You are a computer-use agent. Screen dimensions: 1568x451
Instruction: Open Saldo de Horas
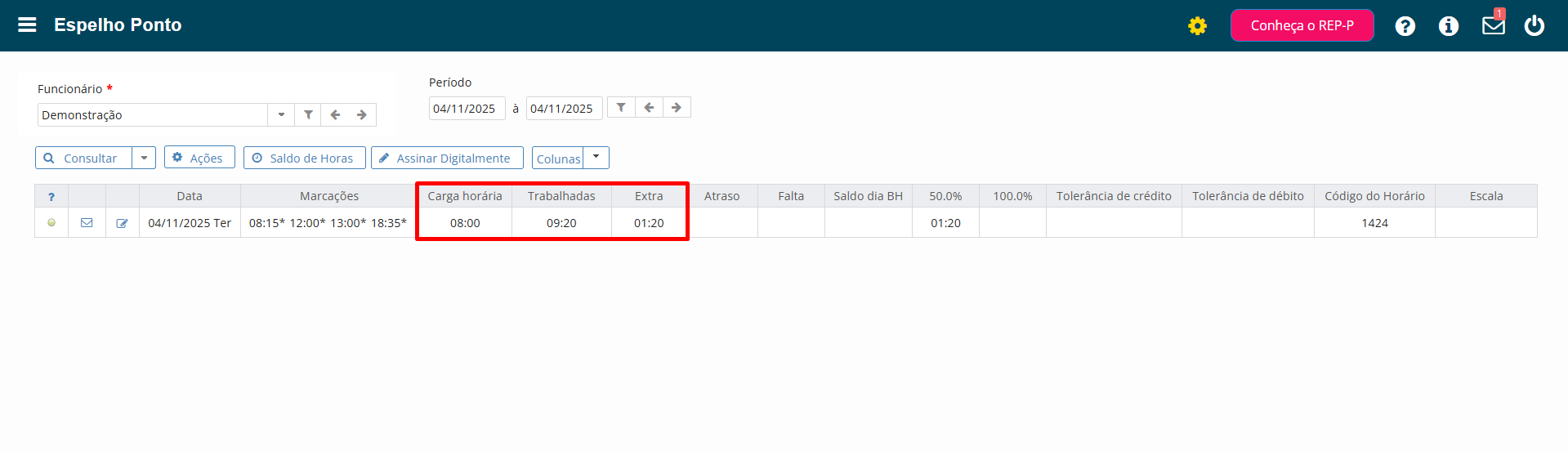coord(304,158)
